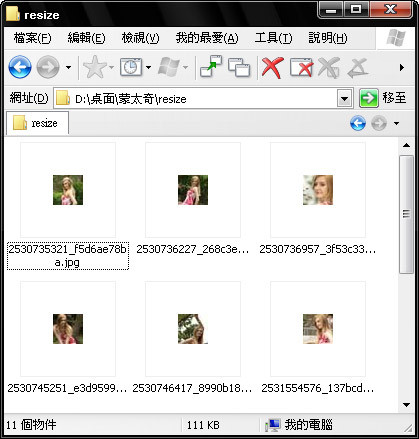Click the file name 2530736957_3f53c33...
Screen dimensions: 419x439
tap(318, 249)
